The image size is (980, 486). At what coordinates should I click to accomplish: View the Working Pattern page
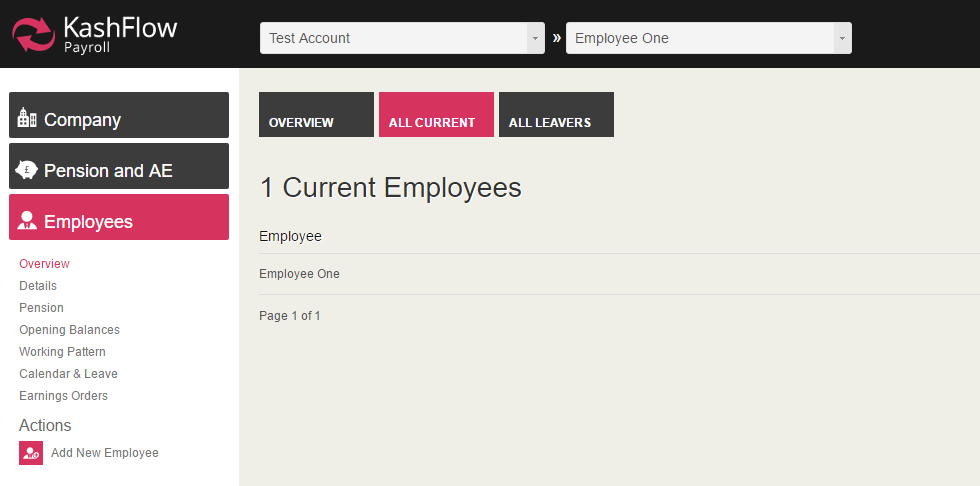pos(62,352)
